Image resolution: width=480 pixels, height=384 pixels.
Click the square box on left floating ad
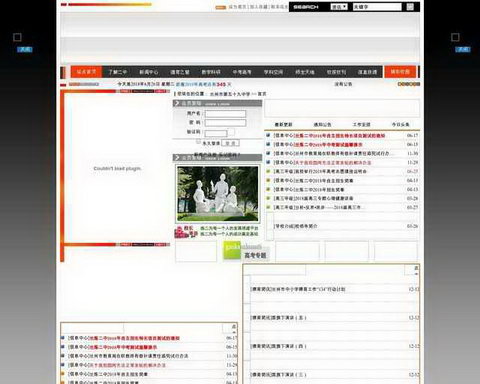pos(17,37)
